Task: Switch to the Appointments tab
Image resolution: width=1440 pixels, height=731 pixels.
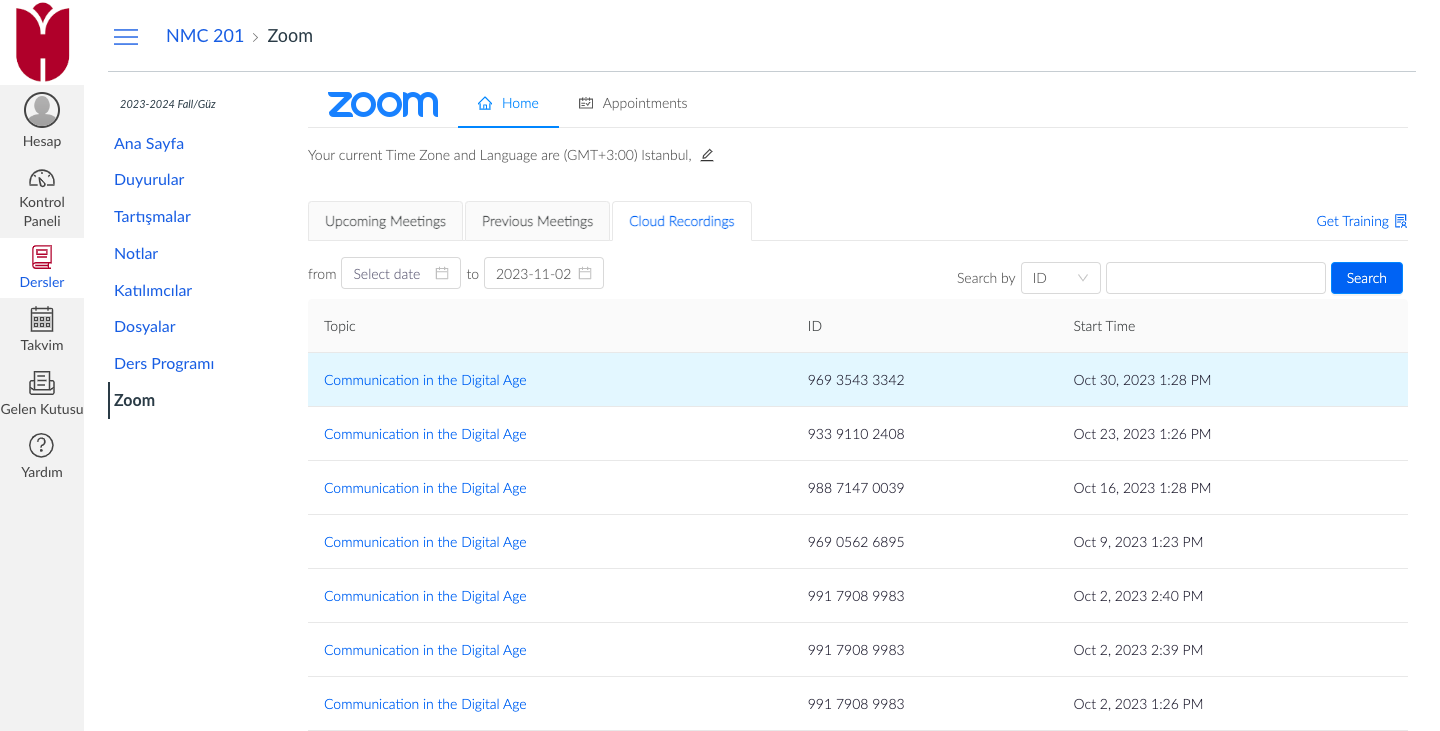Action: (x=633, y=103)
